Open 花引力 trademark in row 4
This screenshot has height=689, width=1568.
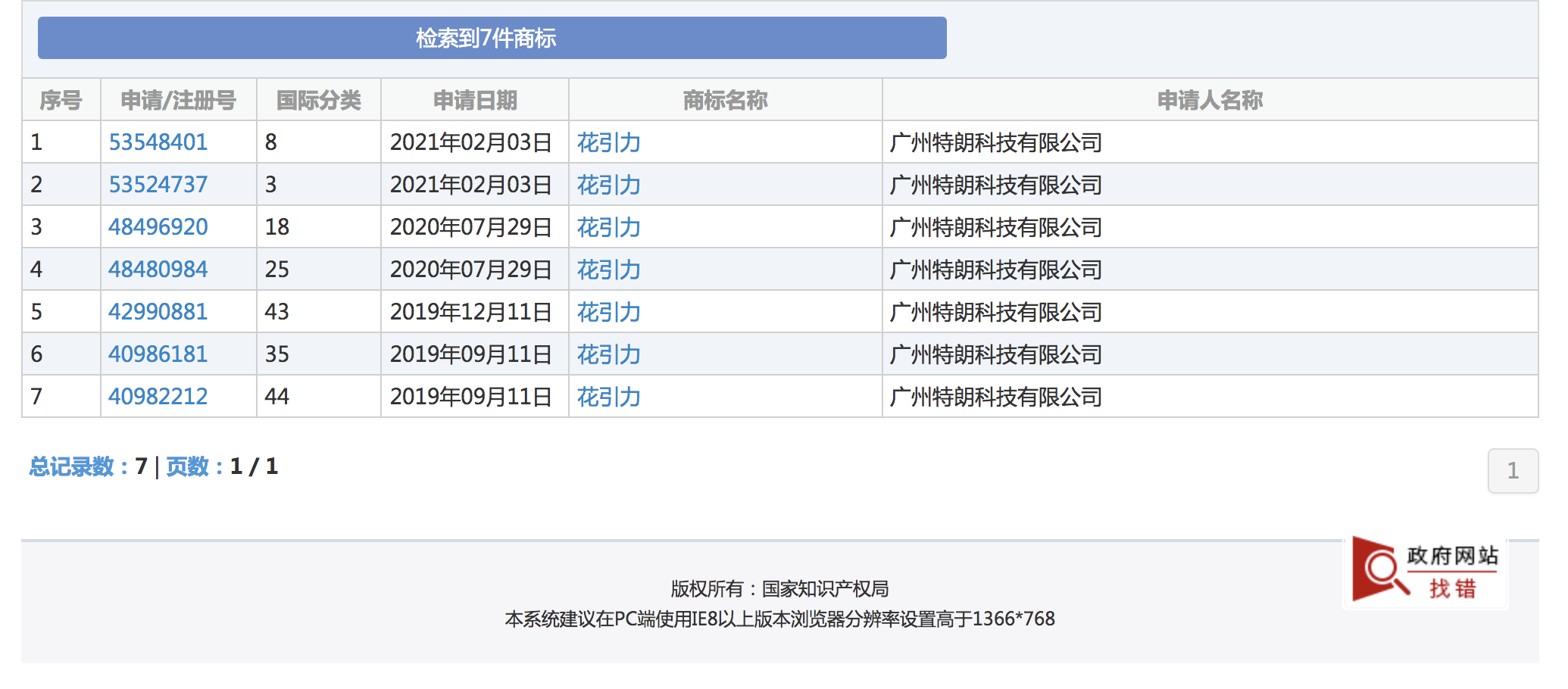(609, 270)
